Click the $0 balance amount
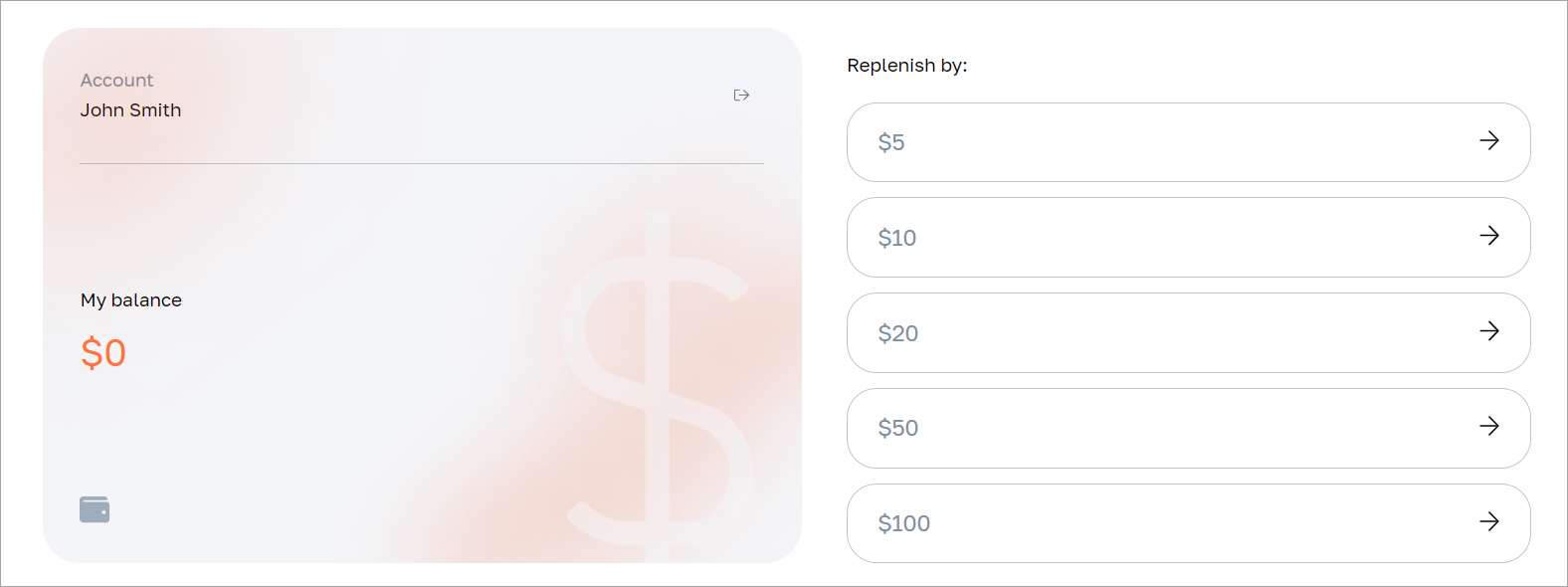Screen dimensions: 1568x587 click(103, 352)
